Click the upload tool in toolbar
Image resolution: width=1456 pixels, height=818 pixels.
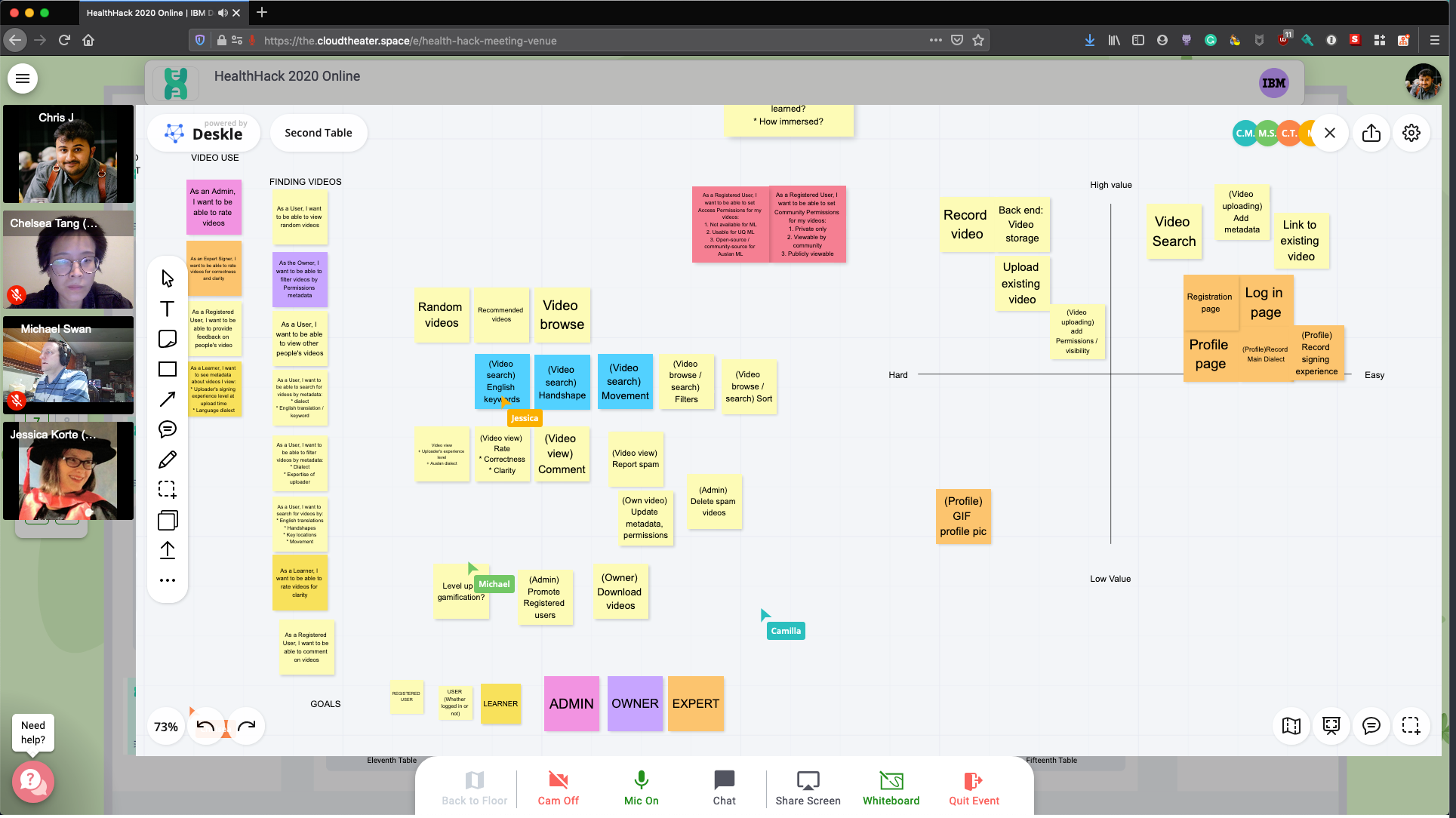168,550
